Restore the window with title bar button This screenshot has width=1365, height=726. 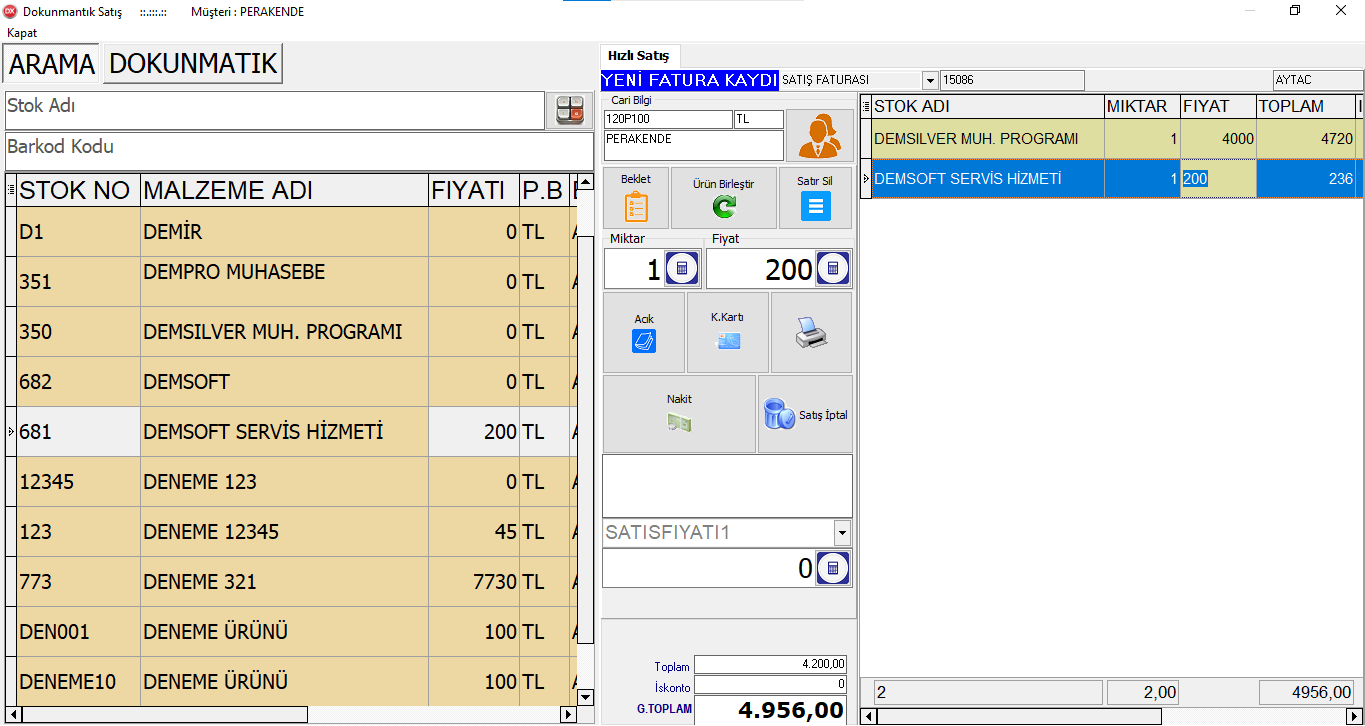click(1295, 11)
